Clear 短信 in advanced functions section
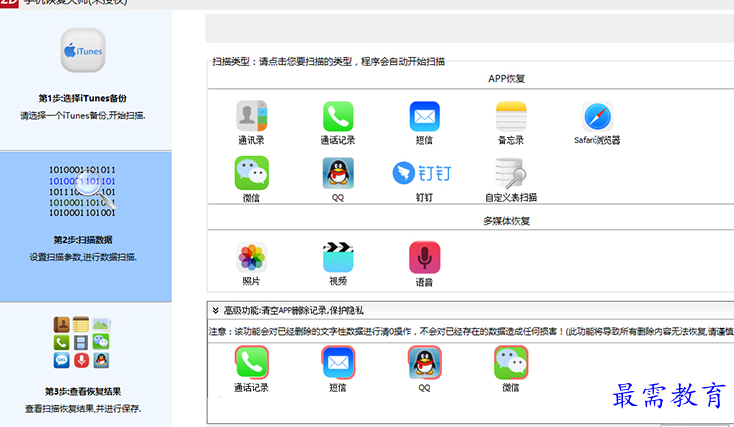734x427 pixels. [338, 362]
